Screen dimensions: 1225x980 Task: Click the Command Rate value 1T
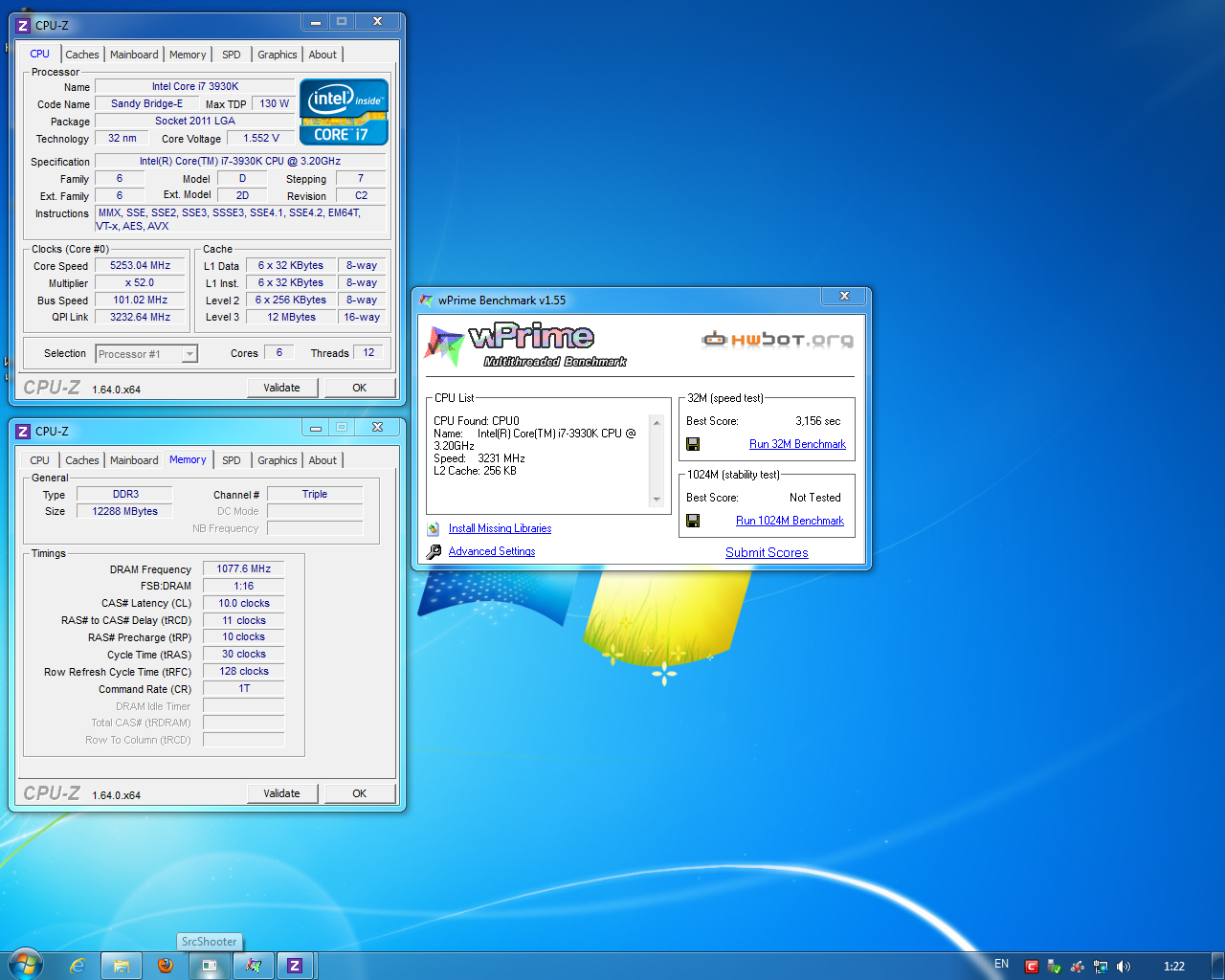tap(243, 688)
